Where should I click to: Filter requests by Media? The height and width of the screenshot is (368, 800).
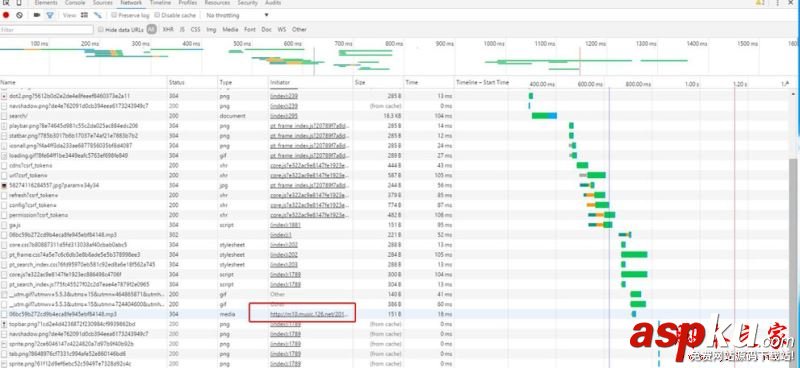tap(230, 30)
